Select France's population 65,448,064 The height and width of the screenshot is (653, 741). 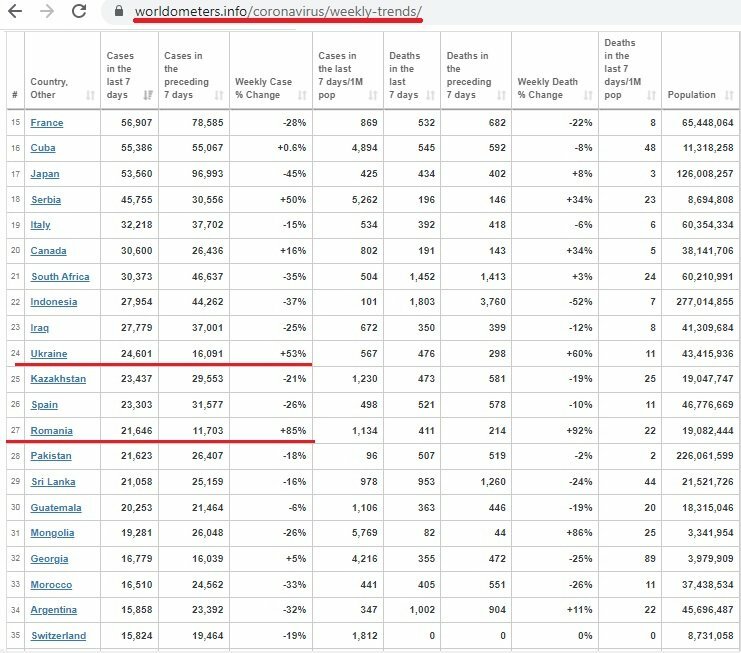[707, 123]
